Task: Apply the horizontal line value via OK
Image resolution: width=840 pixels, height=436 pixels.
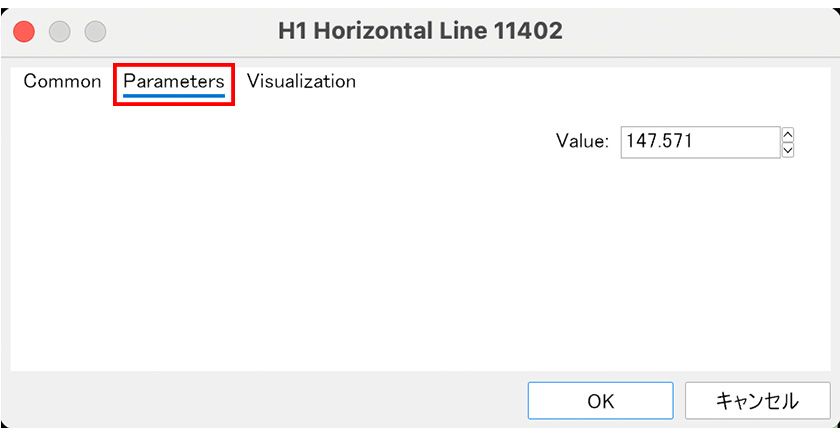Action: [x=600, y=401]
